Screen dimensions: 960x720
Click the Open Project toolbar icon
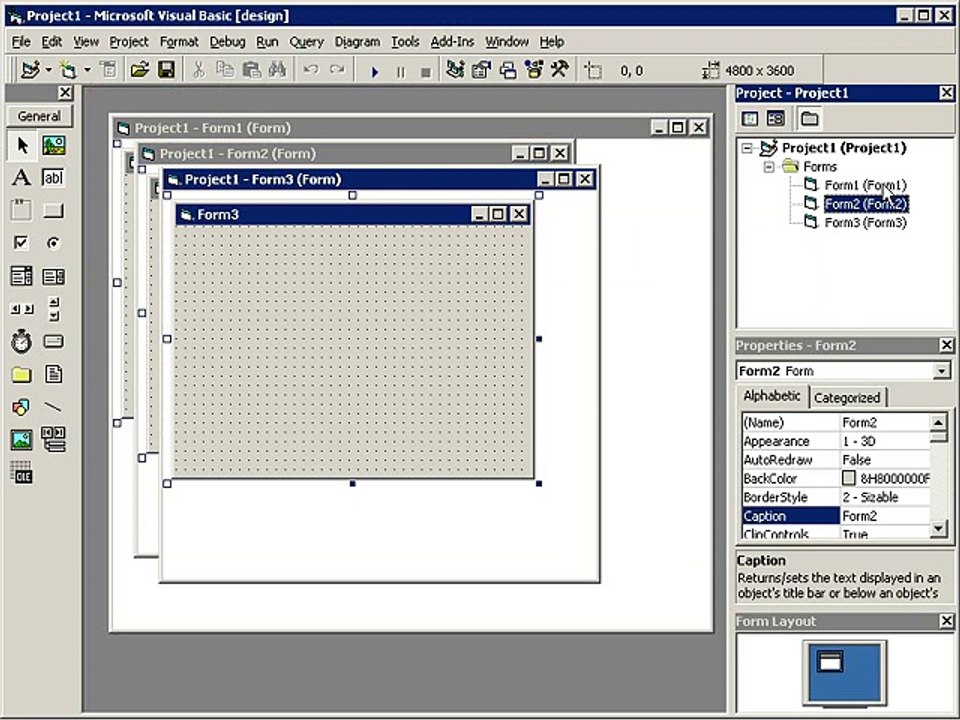pos(140,70)
